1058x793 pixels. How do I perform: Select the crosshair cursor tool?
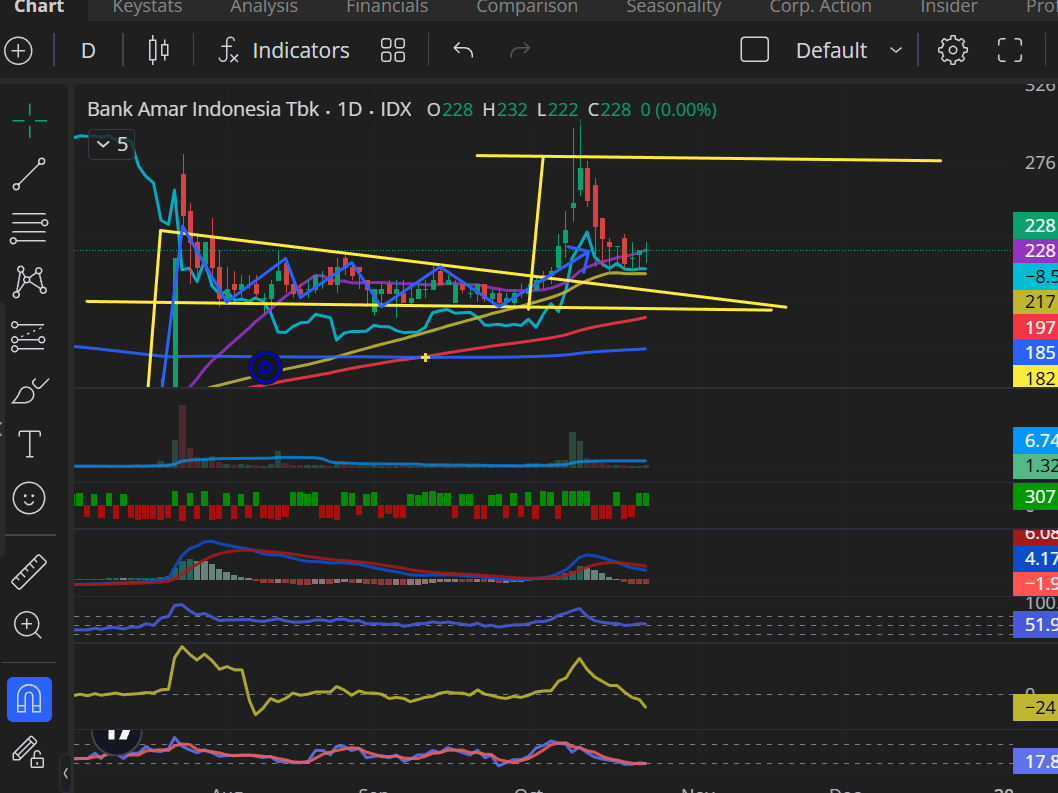click(x=29, y=120)
